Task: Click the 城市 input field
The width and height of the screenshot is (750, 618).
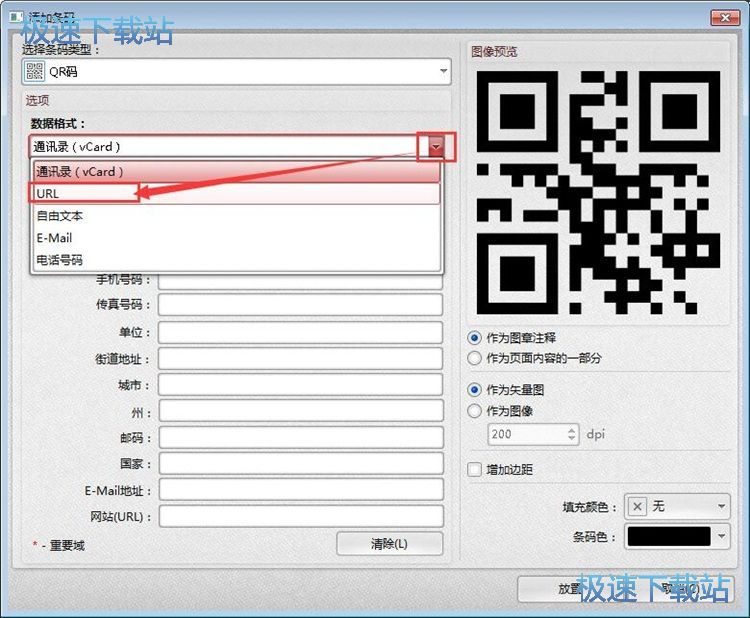Action: tap(300, 385)
